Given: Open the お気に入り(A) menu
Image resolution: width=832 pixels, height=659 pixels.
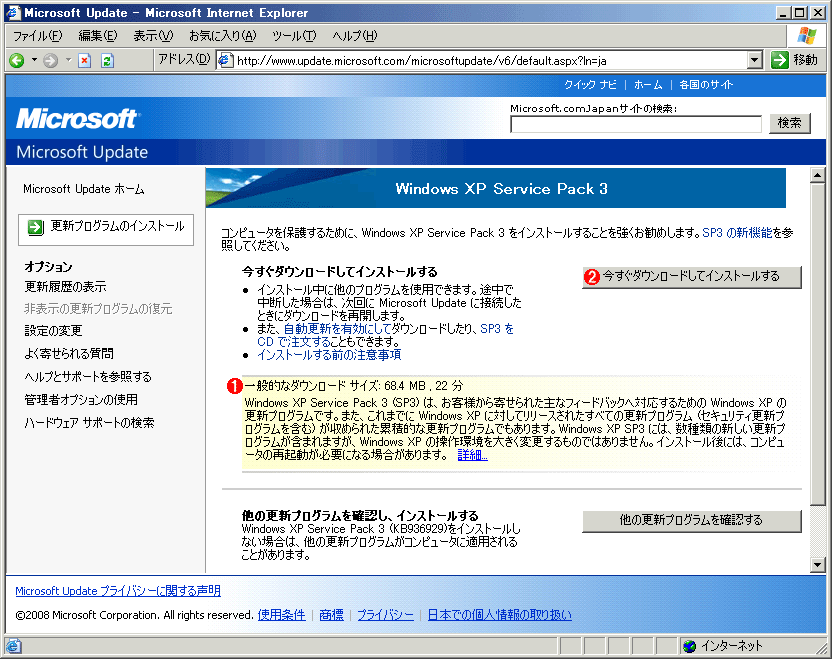Looking at the screenshot, I should pyautogui.click(x=222, y=36).
